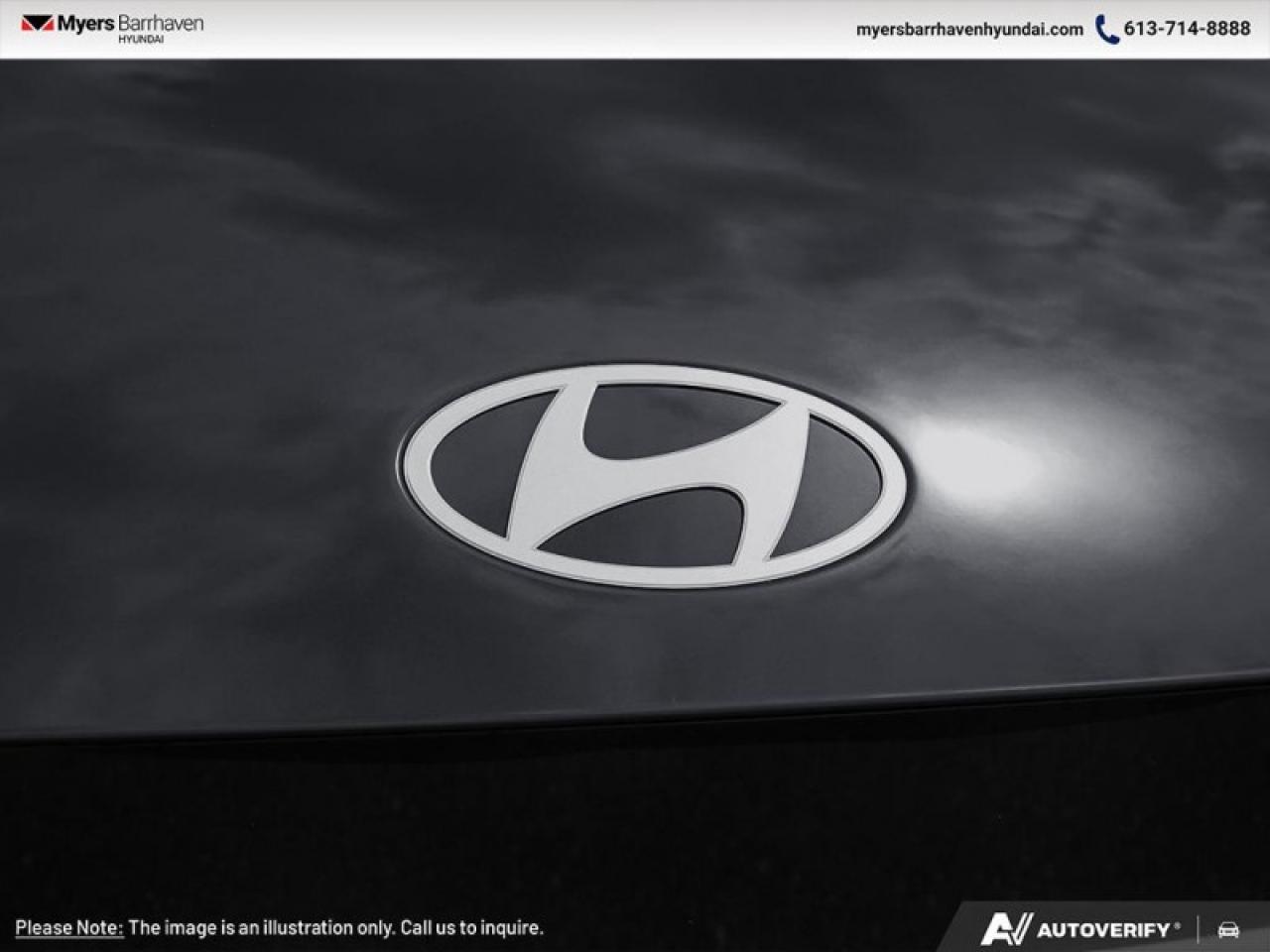
Task: Click the car silhouette icon in footer
Action: click(1226, 929)
